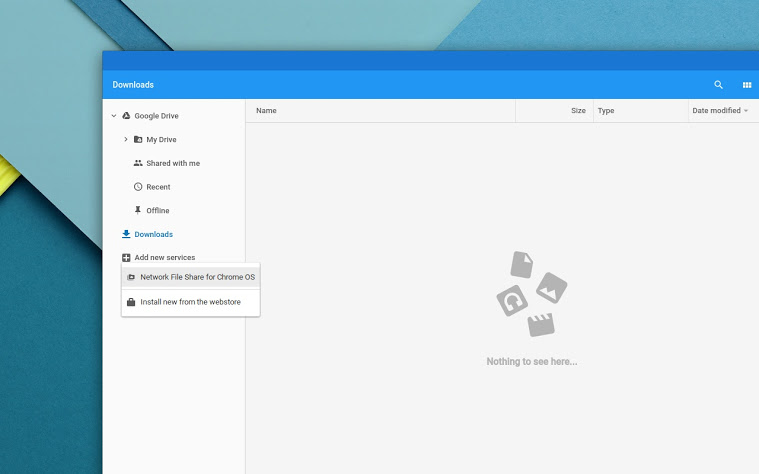The image size is (759, 474).
Task: Click the webstore bag icon
Action: [131, 302]
